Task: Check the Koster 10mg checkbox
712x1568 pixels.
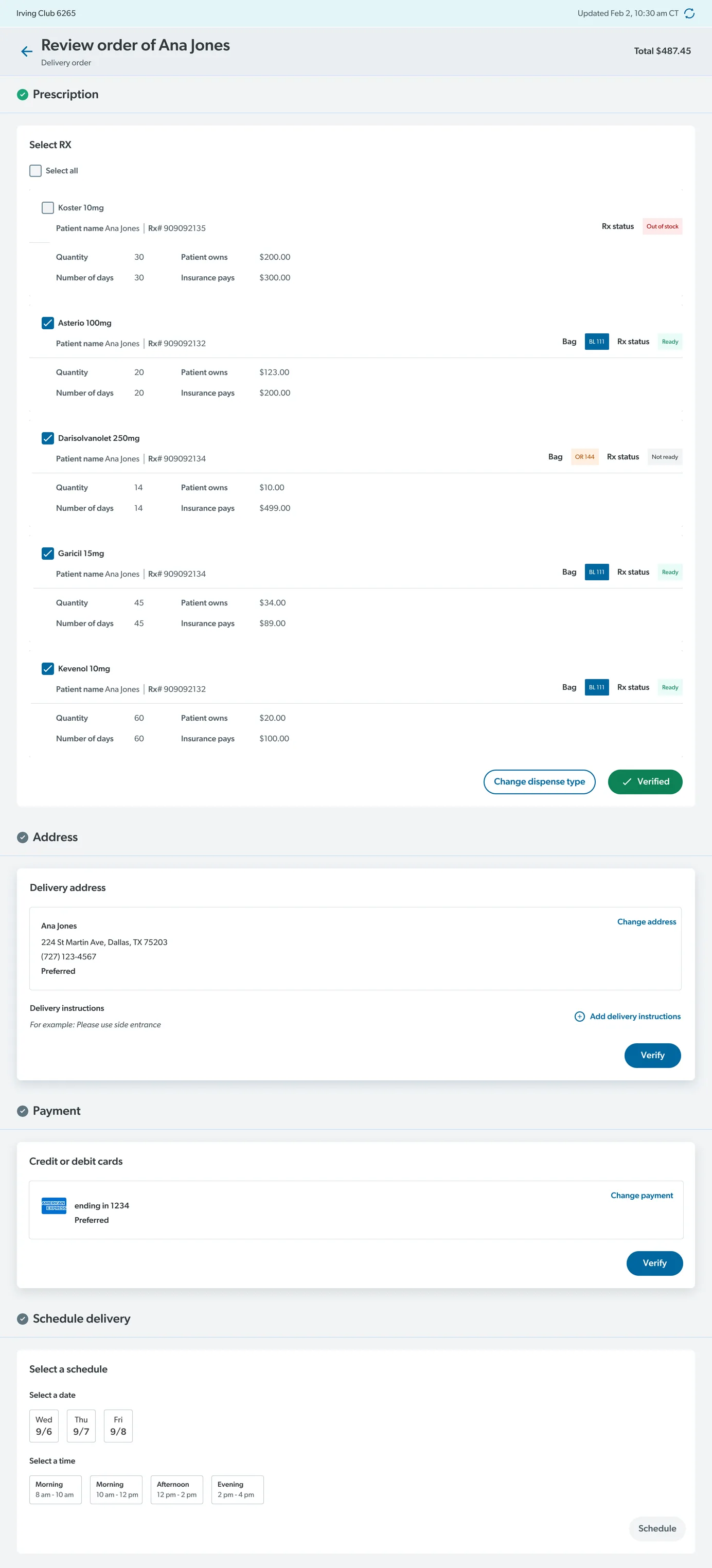Action: [x=47, y=207]
